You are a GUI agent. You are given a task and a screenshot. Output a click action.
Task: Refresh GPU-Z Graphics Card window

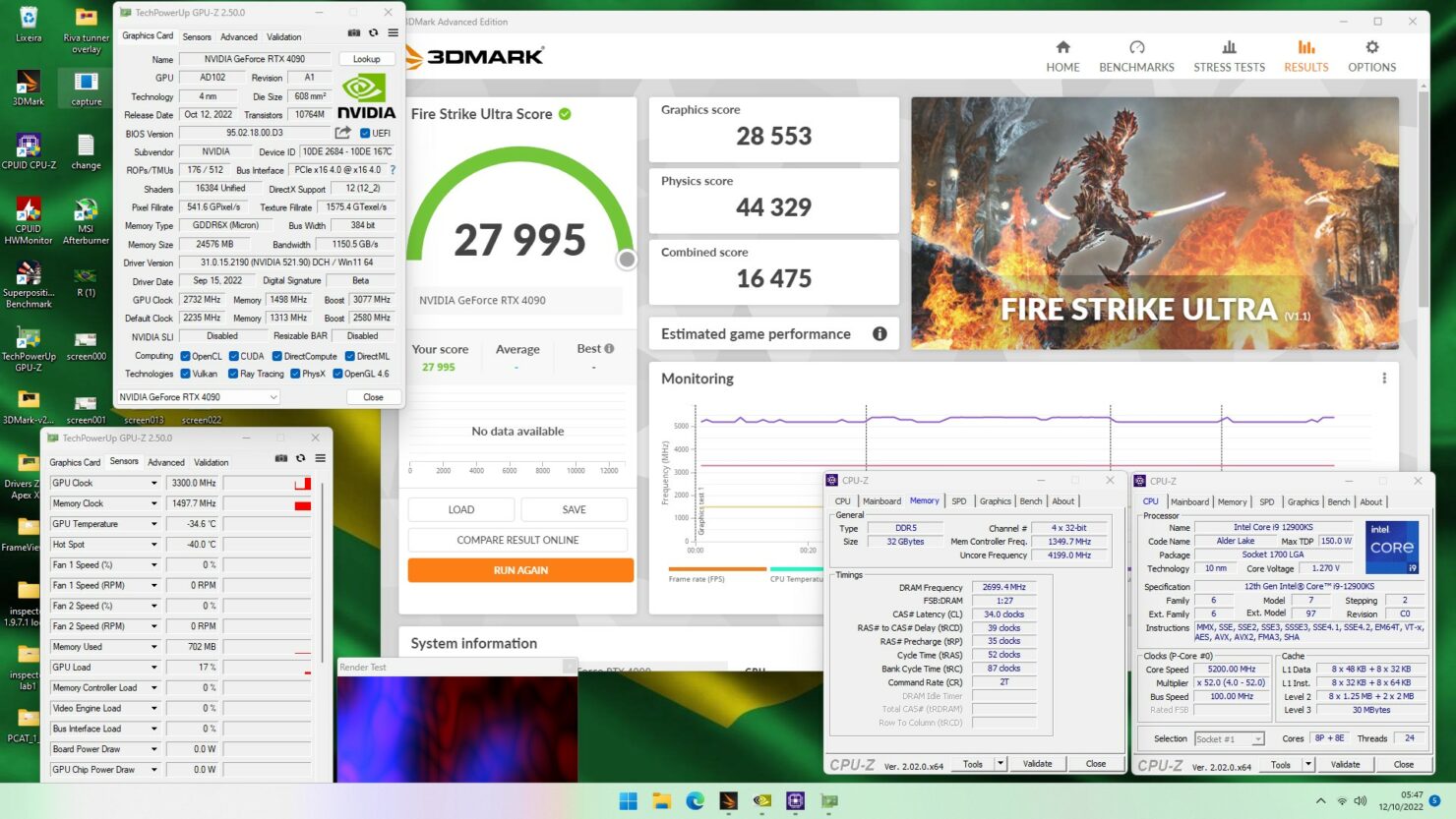point(373,32)
